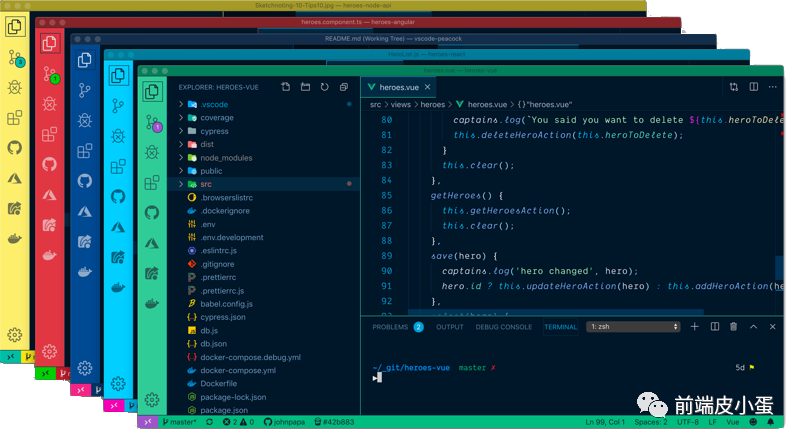Collapse all folders in Explorer

pos(344,87)
